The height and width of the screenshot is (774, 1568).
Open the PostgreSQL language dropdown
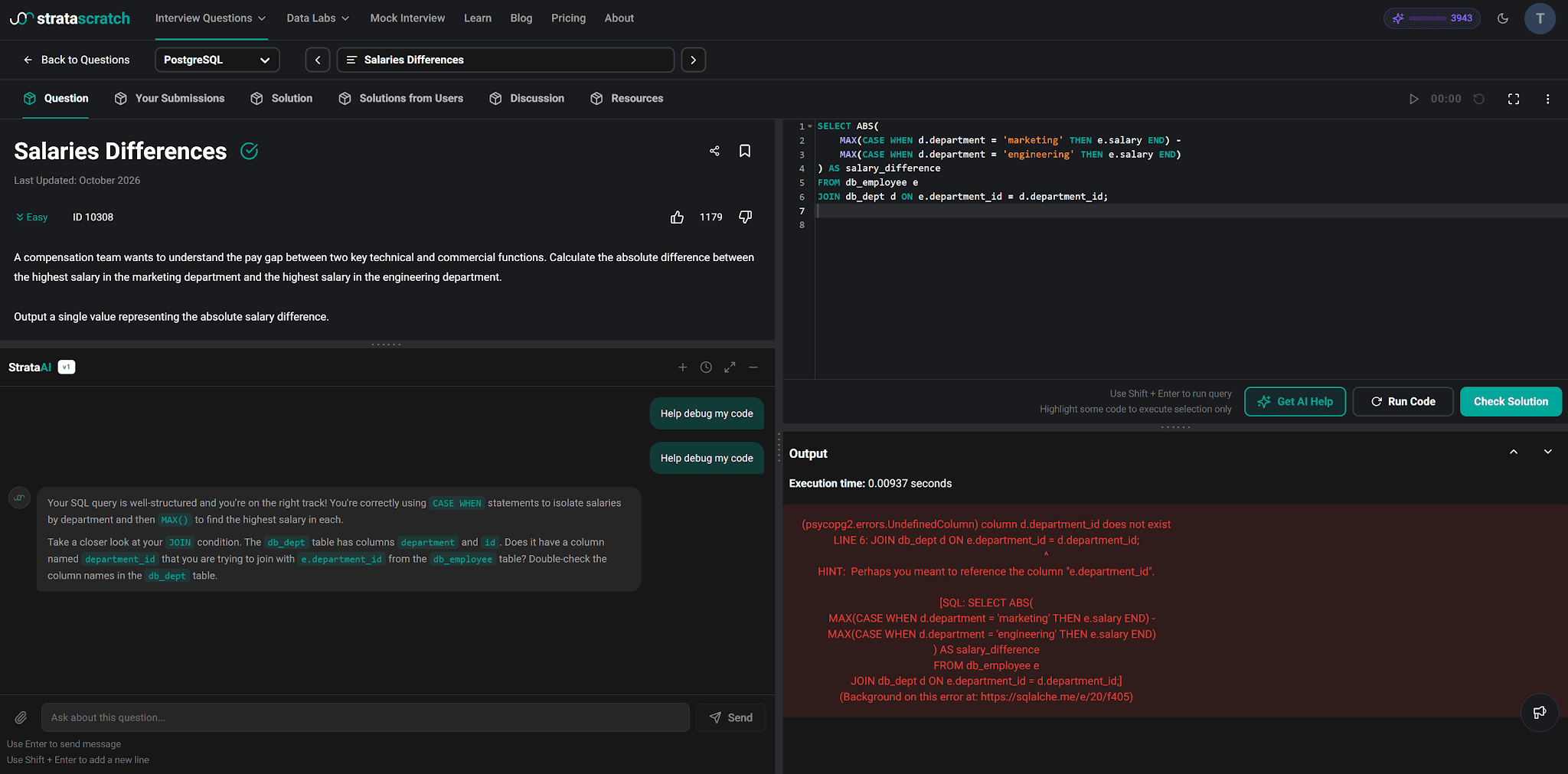[x=217, y=60]
